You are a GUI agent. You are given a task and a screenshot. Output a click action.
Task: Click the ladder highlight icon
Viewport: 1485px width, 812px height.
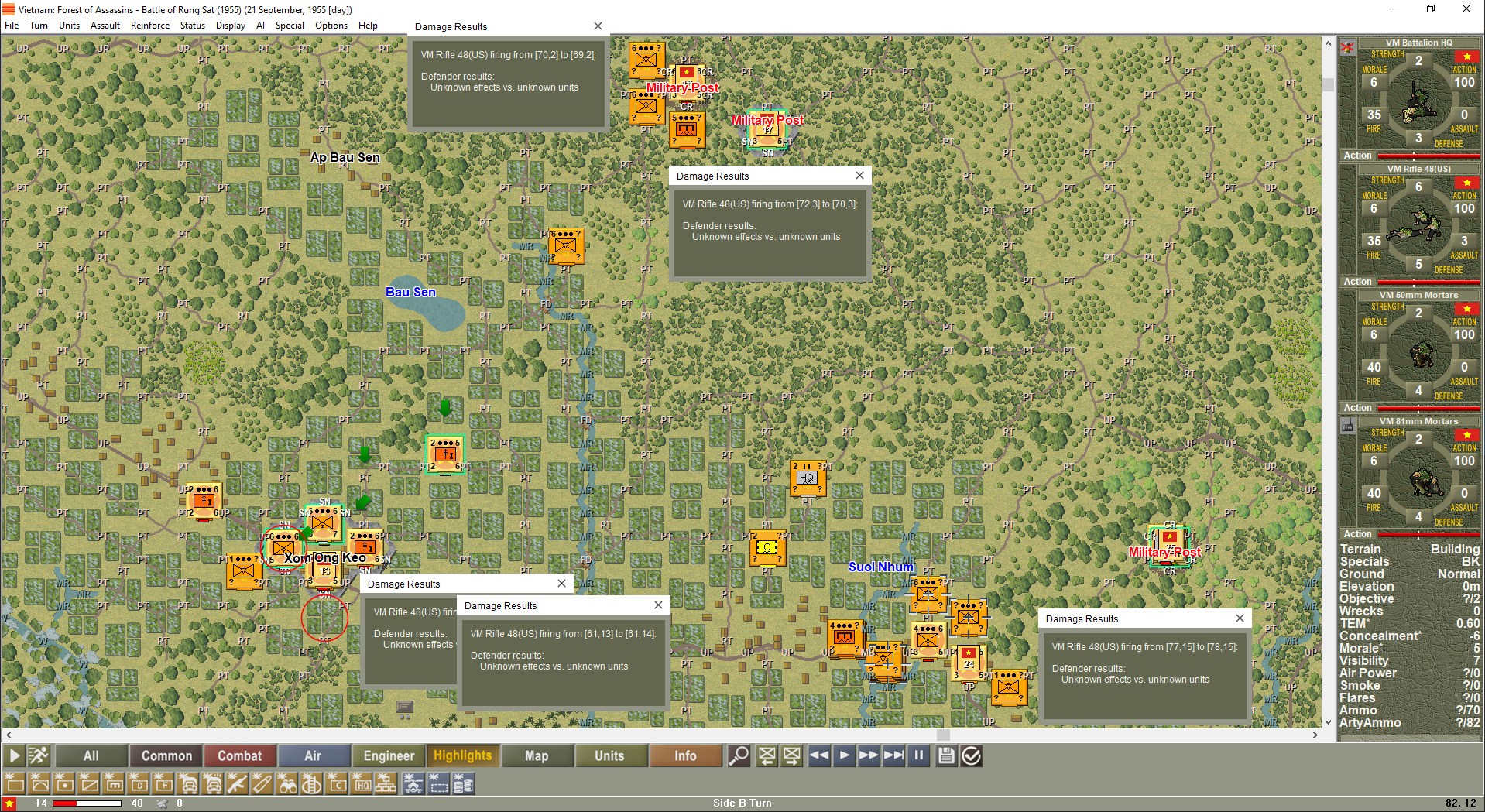311,783
